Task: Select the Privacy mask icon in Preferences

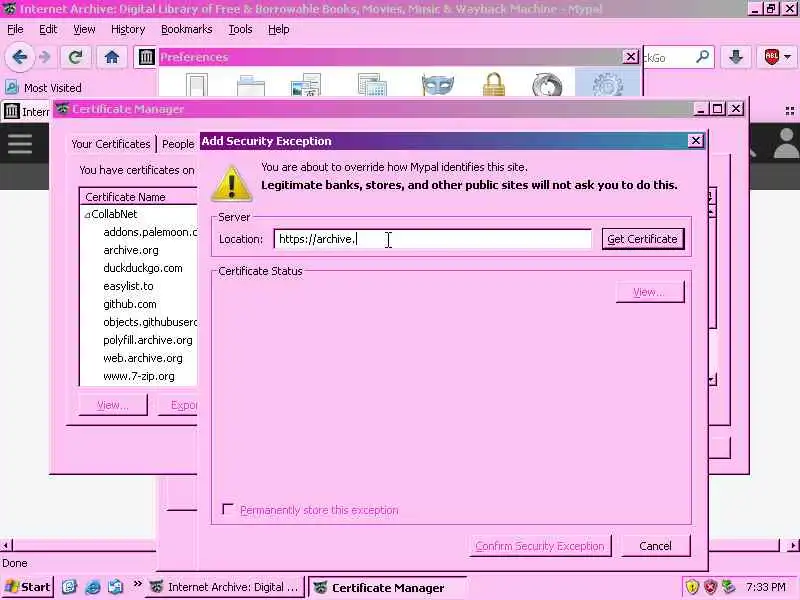Action: coord(438,85)
